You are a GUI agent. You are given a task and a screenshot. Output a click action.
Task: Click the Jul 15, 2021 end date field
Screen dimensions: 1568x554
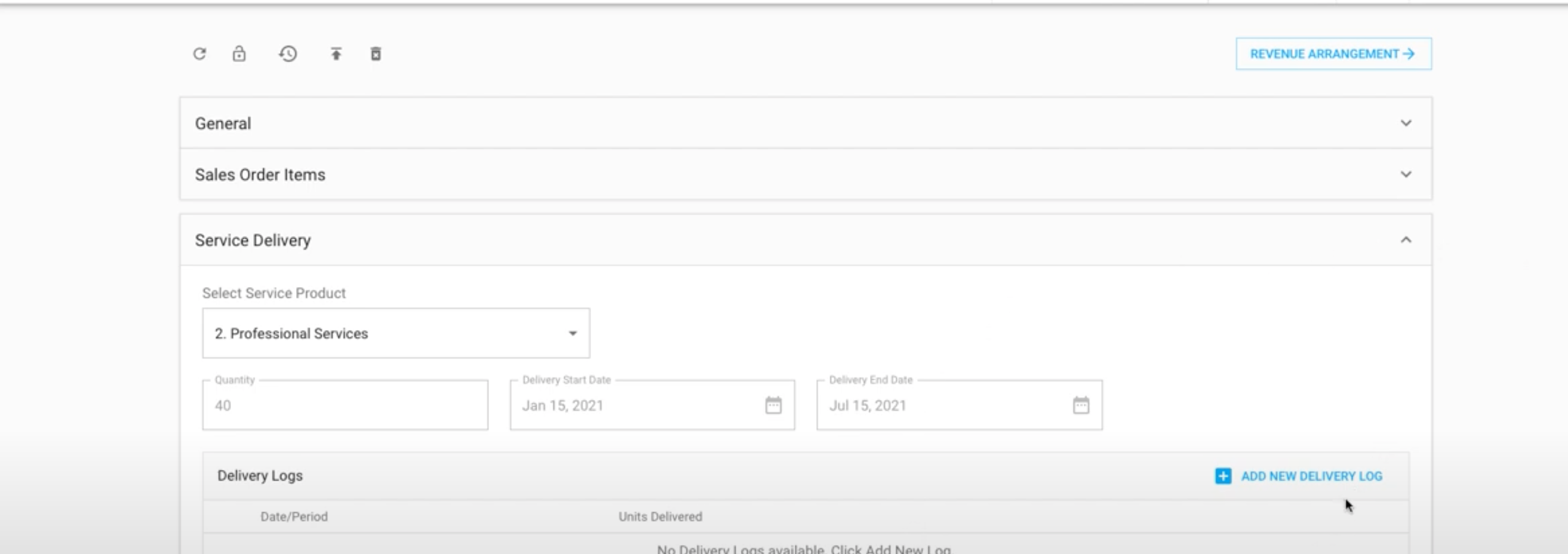[x=940, y=405]
